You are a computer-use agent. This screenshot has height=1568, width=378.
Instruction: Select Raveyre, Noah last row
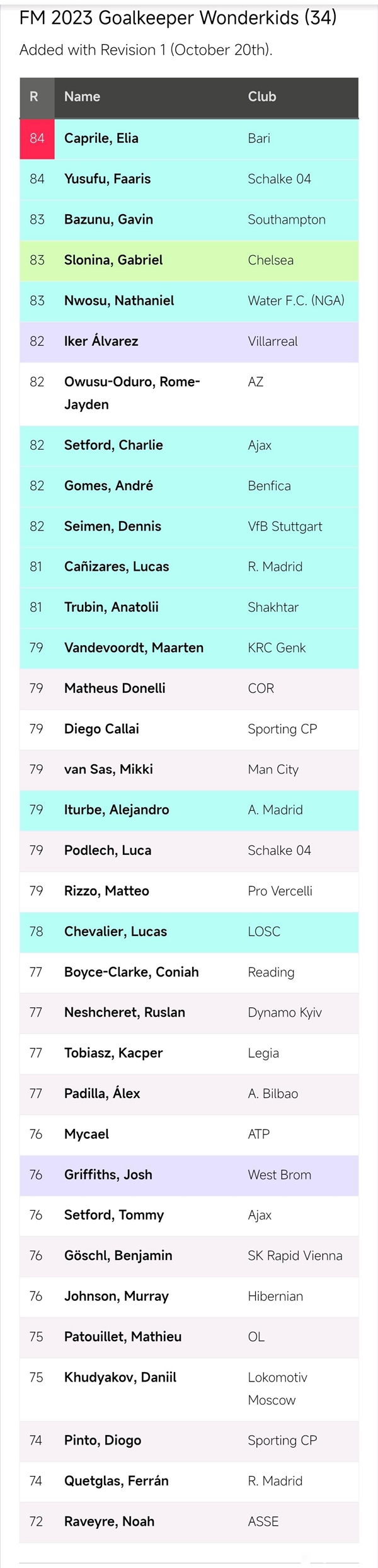point(189,1522)
